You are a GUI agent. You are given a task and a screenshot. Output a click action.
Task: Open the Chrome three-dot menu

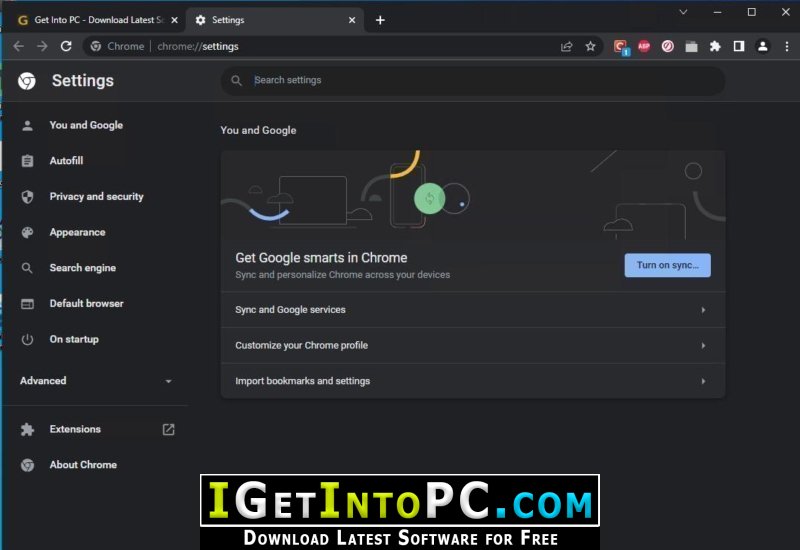tap(786, 46)
